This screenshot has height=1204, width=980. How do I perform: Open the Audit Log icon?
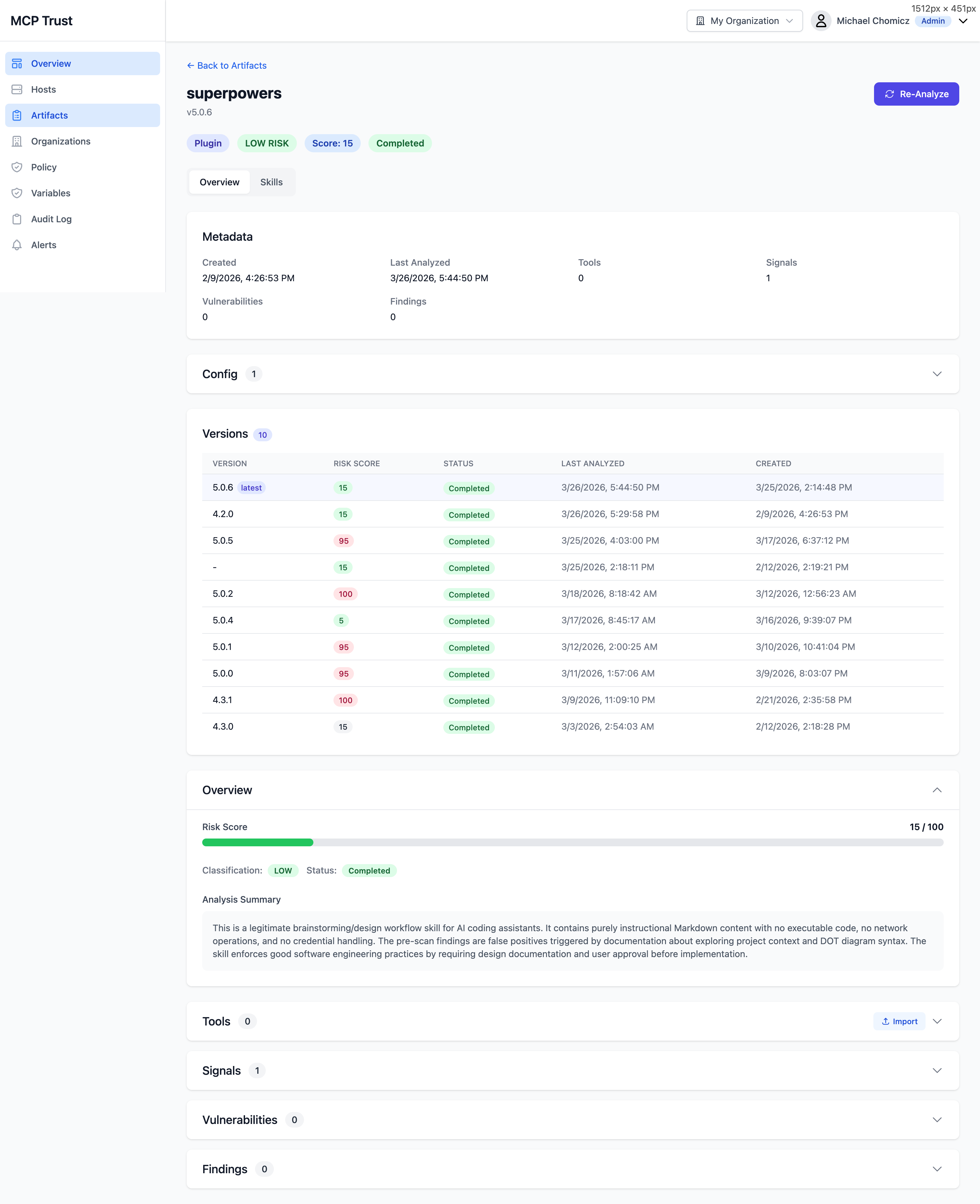pyautogui.click(x=17, y=219)
